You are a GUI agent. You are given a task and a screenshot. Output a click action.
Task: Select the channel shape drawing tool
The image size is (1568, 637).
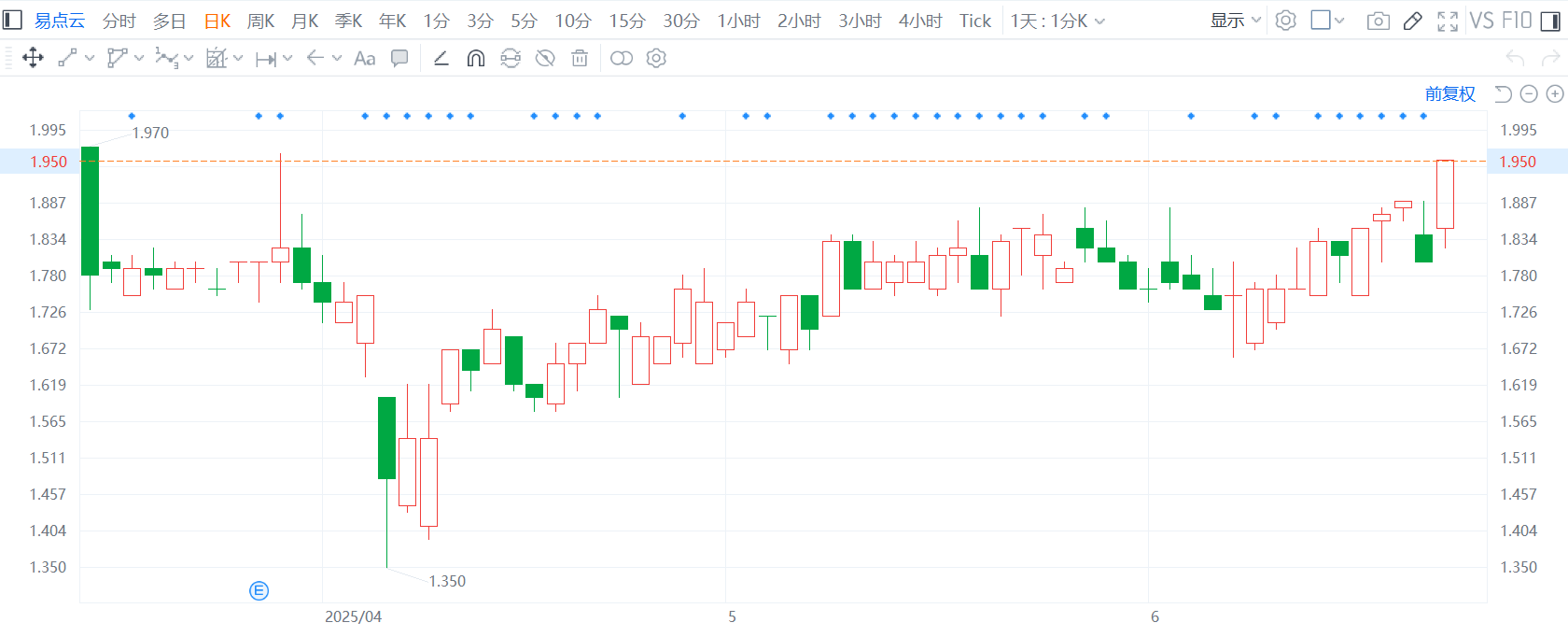point(117,59)
